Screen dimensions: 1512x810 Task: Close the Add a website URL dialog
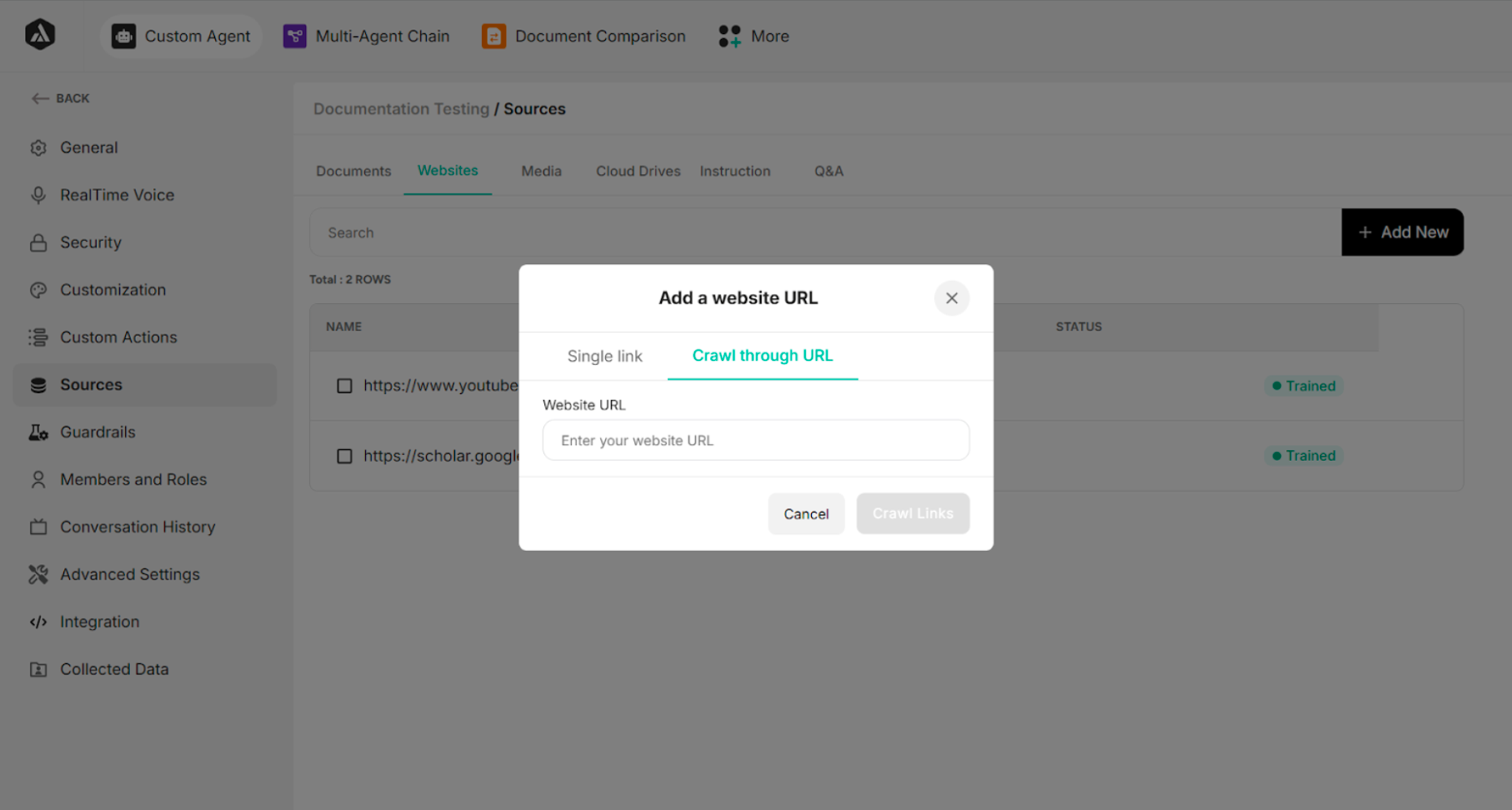[951, 299]
